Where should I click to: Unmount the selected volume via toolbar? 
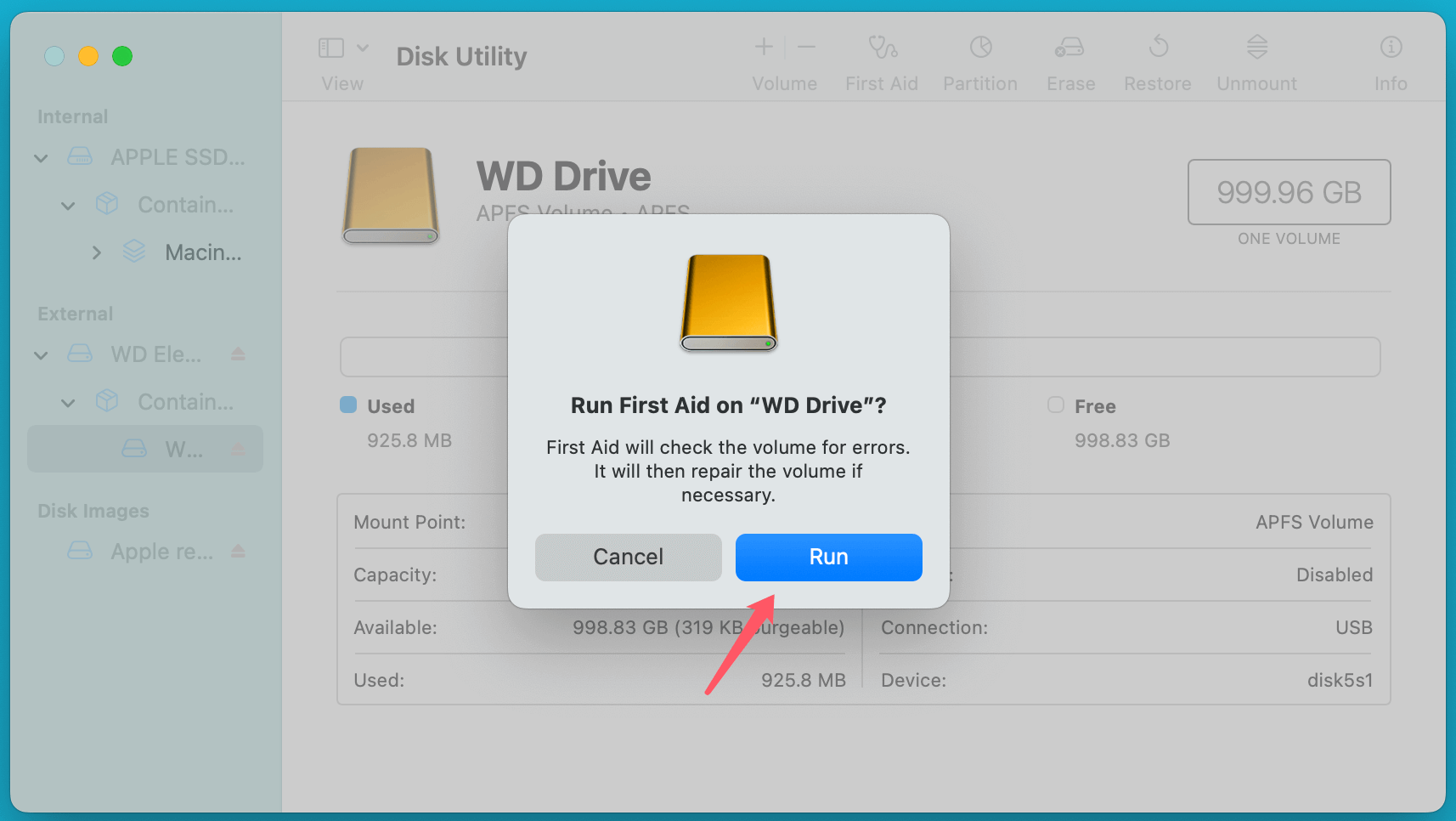pos(1256,59)
